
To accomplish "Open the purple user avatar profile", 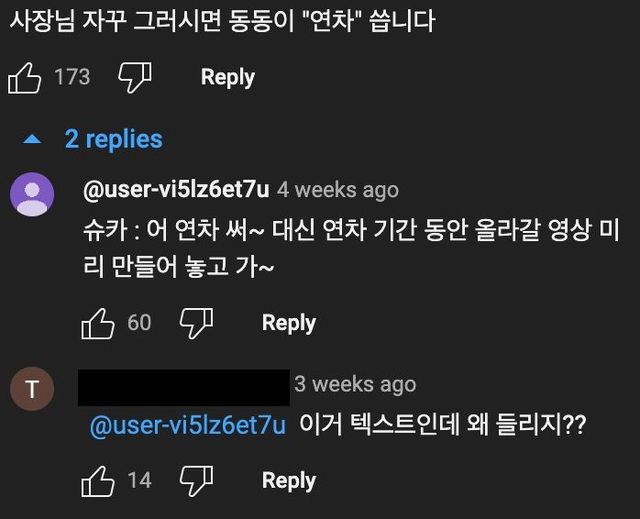I will point(32,194).
